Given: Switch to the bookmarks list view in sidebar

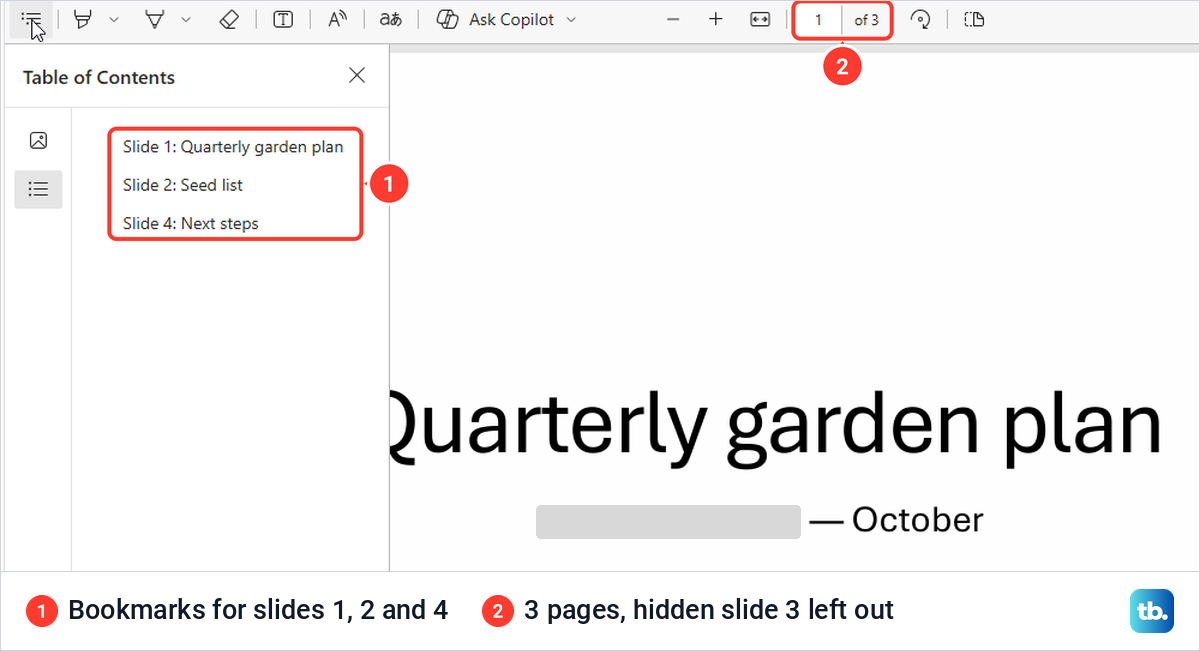Looking at the screenshot, I should coord(38,189).
